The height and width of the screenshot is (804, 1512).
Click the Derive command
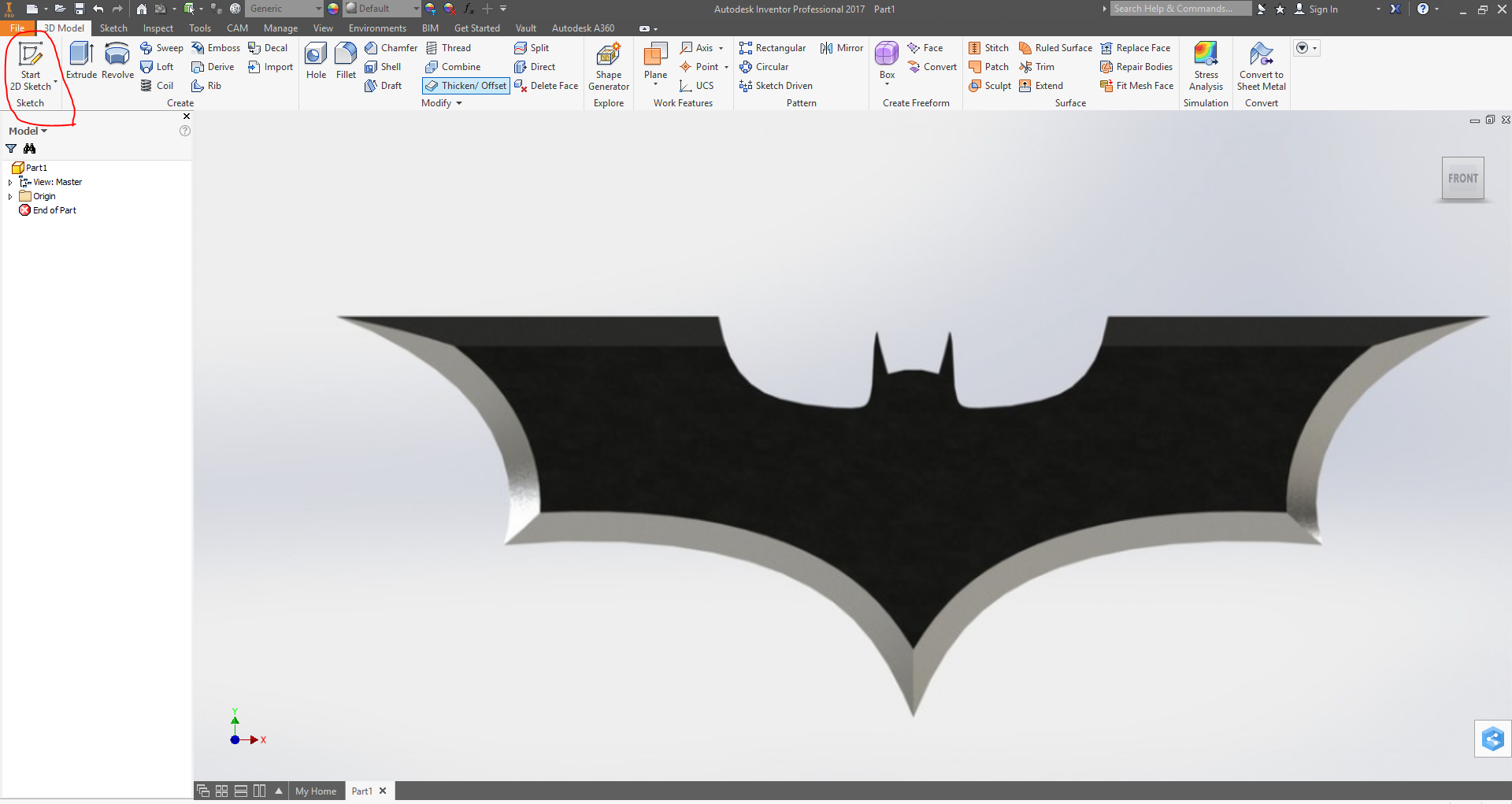(x=213, y=67)
